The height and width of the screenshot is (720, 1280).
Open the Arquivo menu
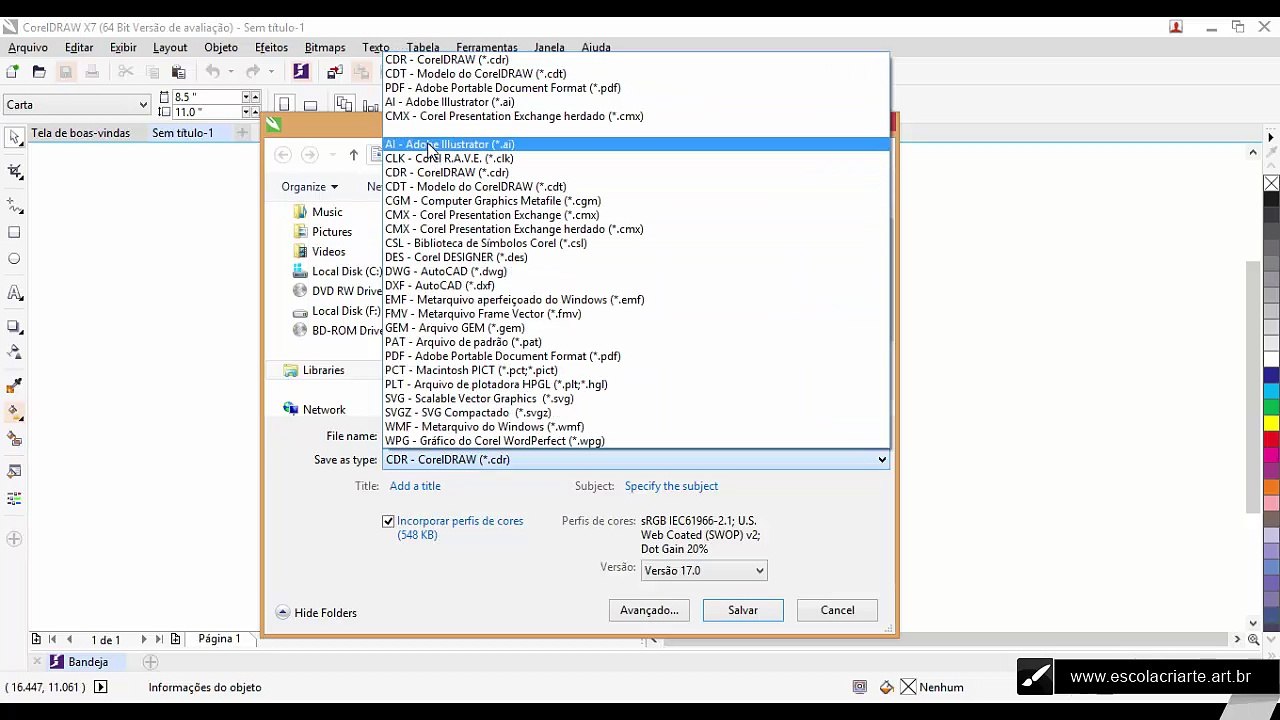pyautogui.click(x=28, y=47)
